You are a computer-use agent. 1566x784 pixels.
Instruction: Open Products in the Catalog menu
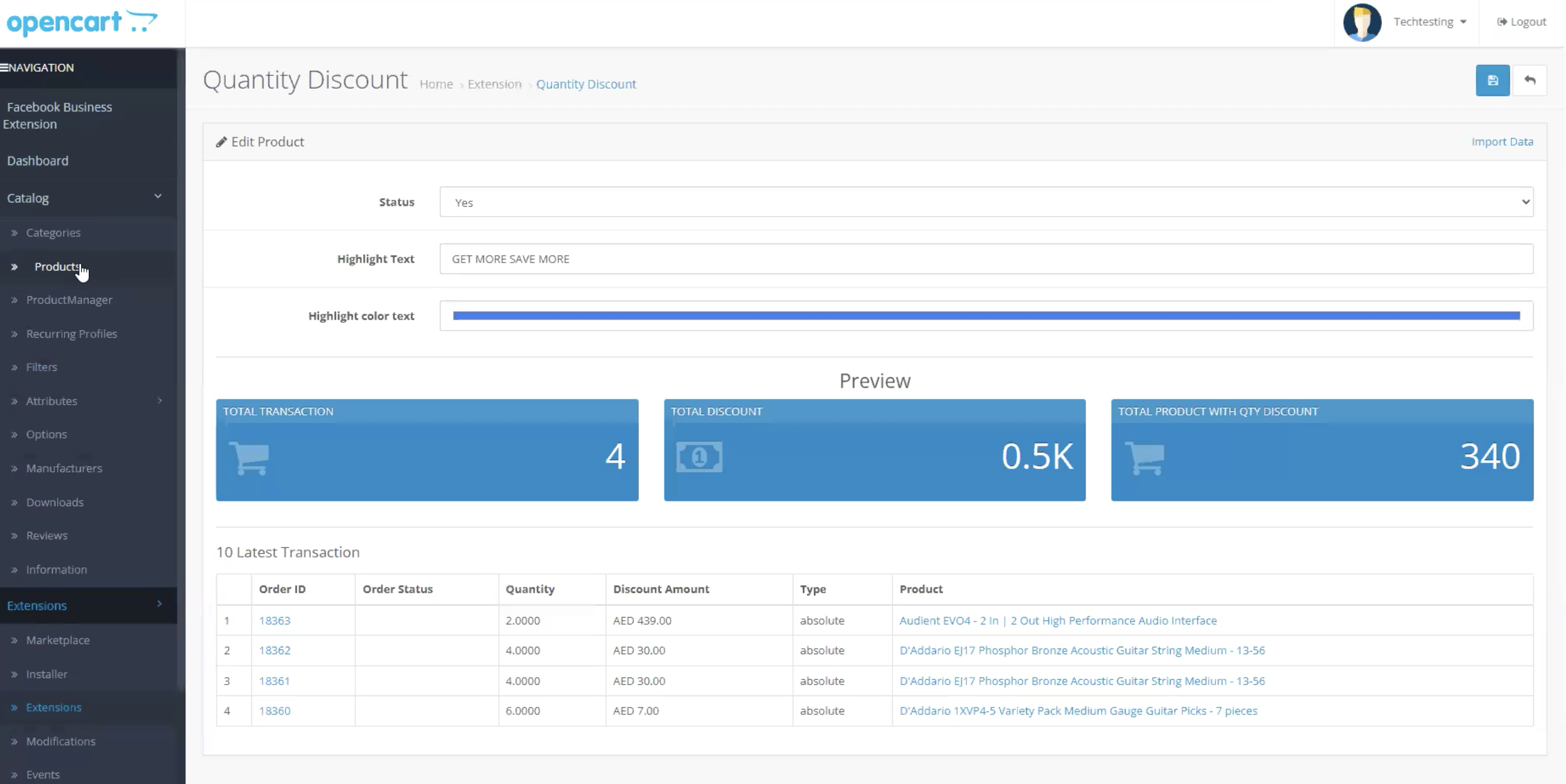pyautogui.click(x=57, y=266)
